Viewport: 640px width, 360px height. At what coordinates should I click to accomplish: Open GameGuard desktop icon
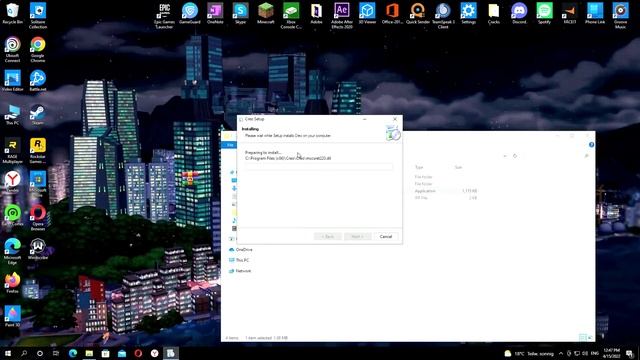tap(190, 13)
